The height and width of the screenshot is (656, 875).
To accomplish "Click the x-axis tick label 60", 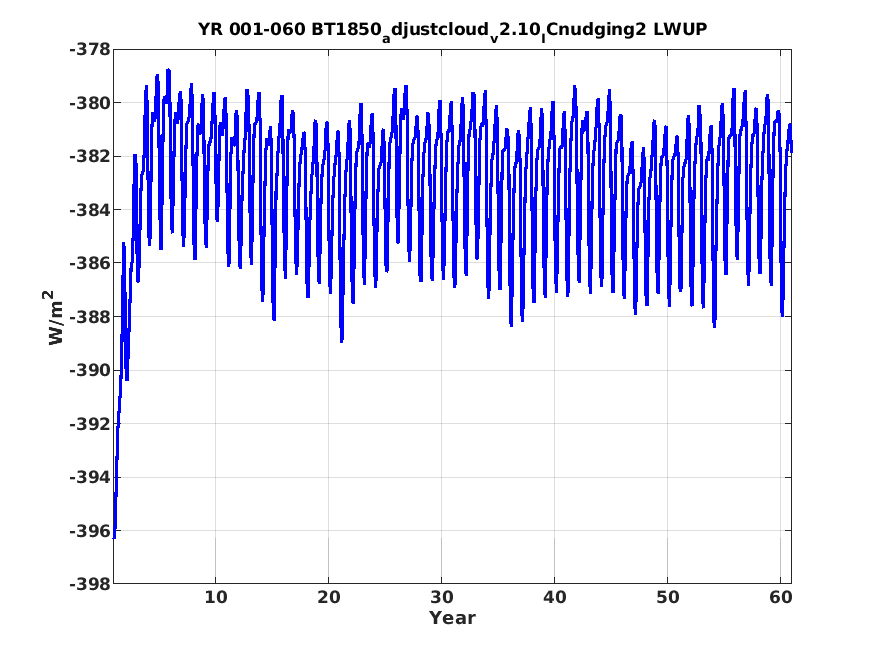I will [781, 597].
